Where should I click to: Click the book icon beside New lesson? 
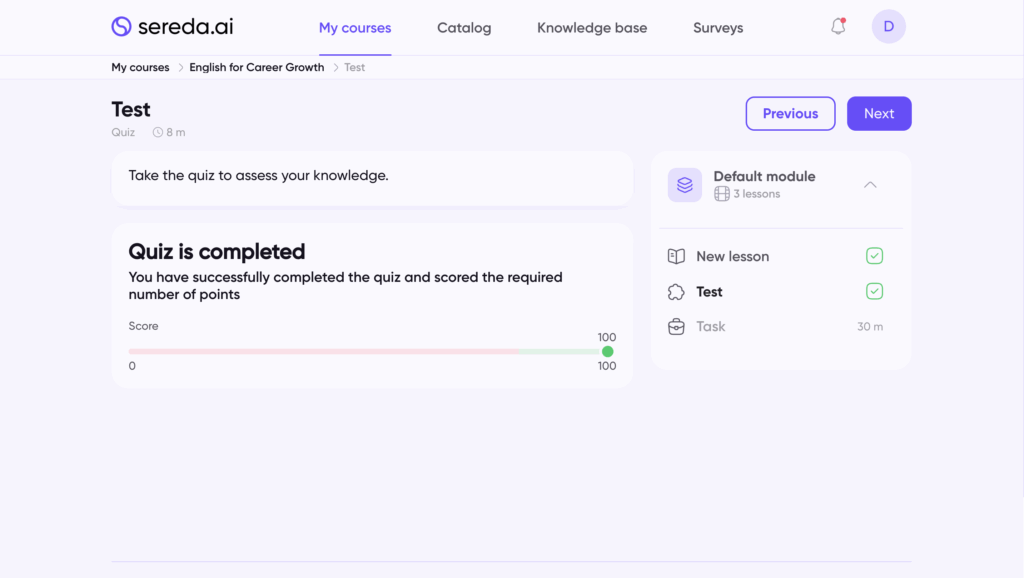click(676, 257)
